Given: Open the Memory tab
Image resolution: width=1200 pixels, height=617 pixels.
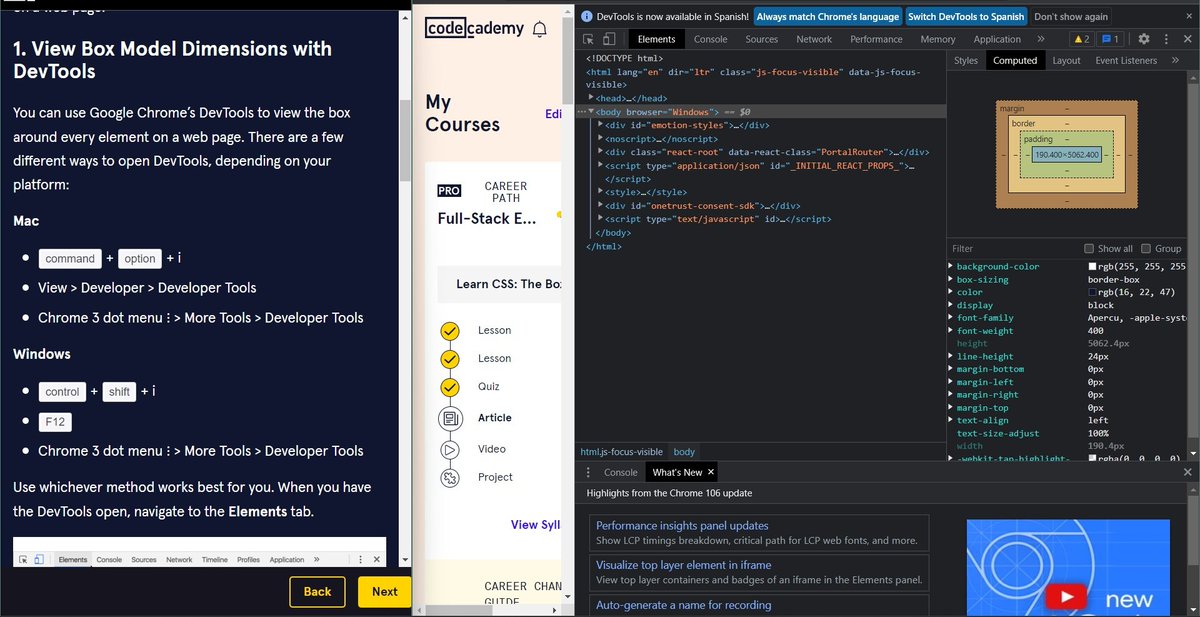Looking at the screenshot, I should (x=938, y=39).
